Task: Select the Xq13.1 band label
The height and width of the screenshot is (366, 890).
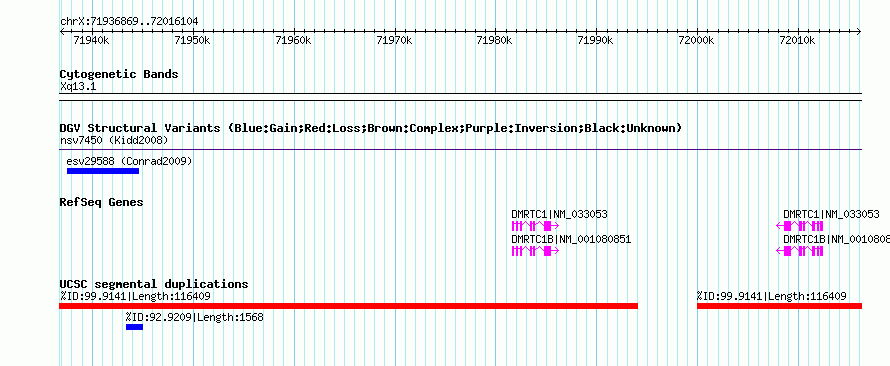Action: coord(78,86)
